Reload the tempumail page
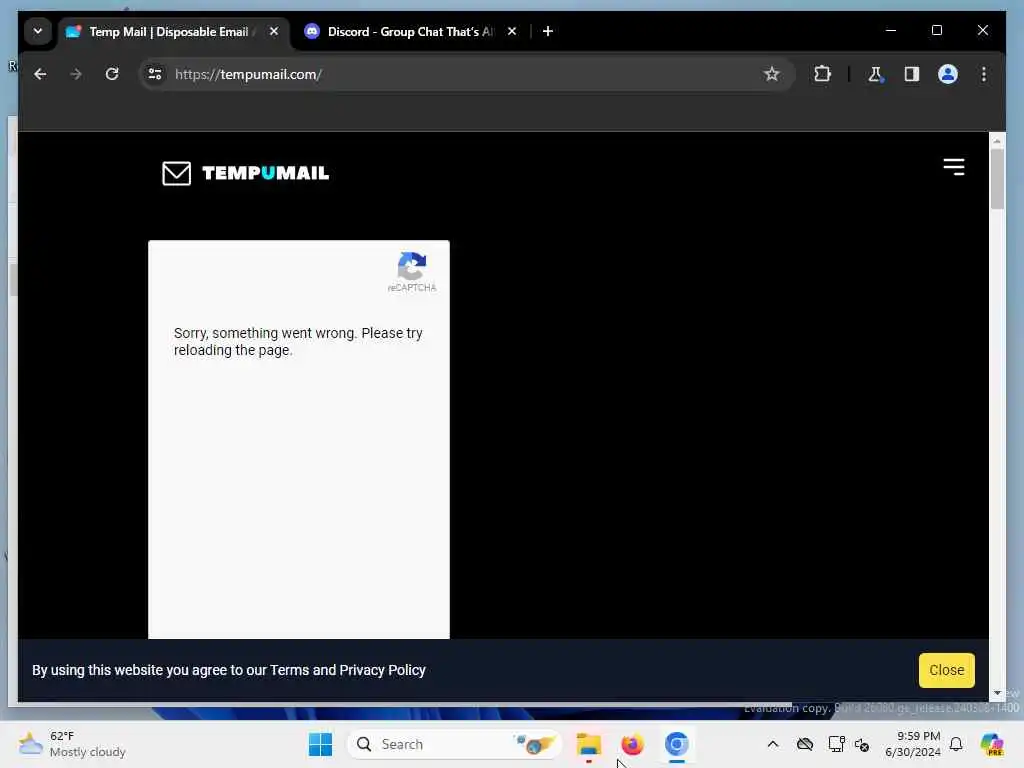1024x768 pixels. (112, 74)
